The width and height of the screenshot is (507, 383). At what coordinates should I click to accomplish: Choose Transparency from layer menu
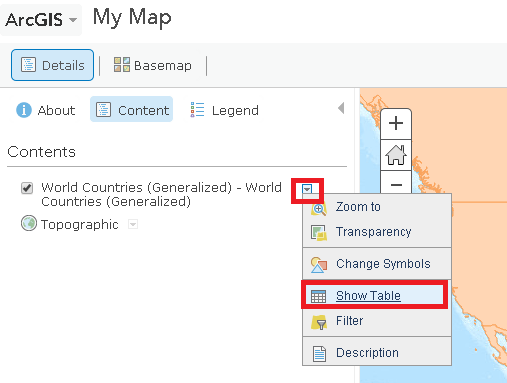(x=377, y=232)
